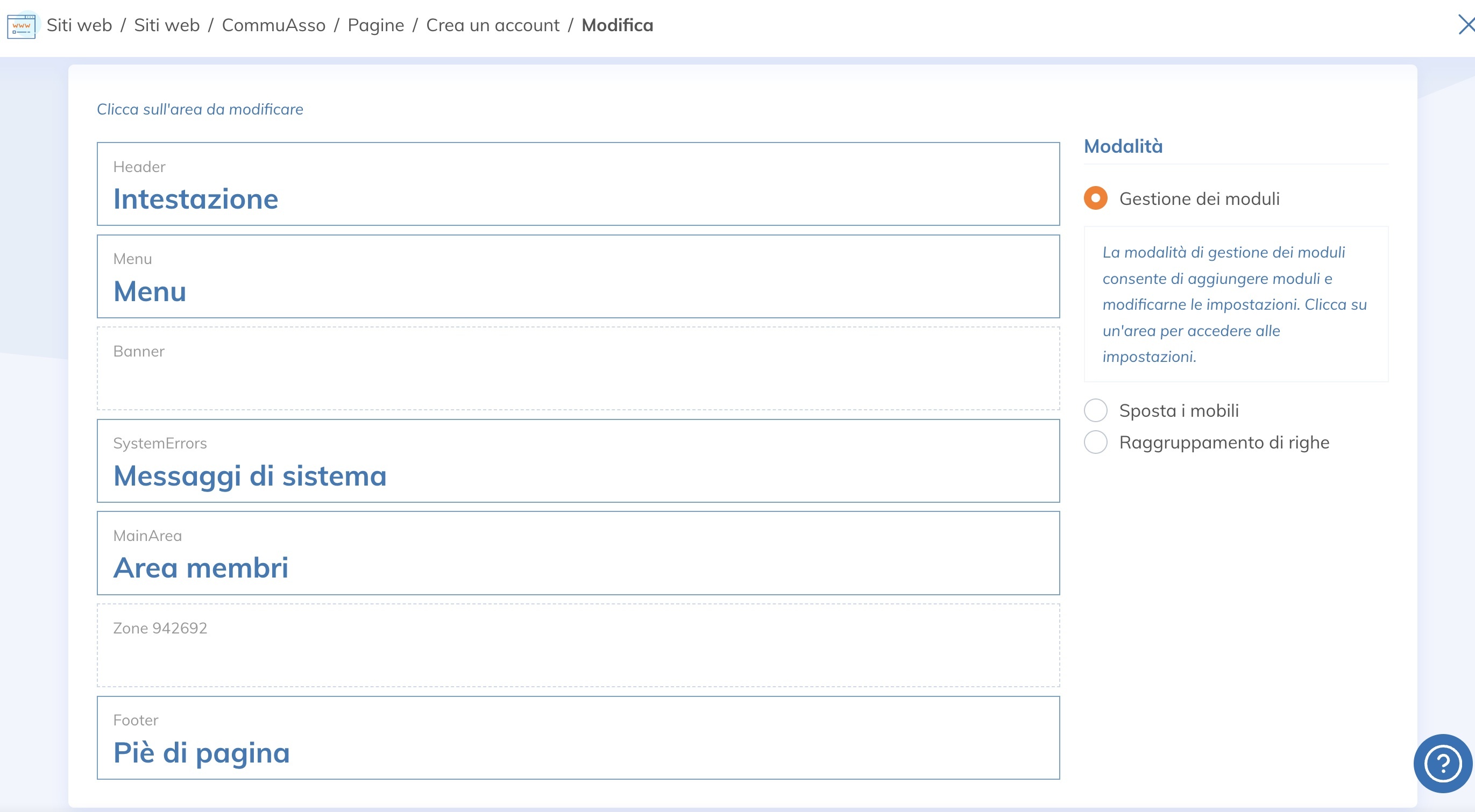Go to Crea un account breadcrumb
The image size is (1475, 812).
[x=492, y=25]
